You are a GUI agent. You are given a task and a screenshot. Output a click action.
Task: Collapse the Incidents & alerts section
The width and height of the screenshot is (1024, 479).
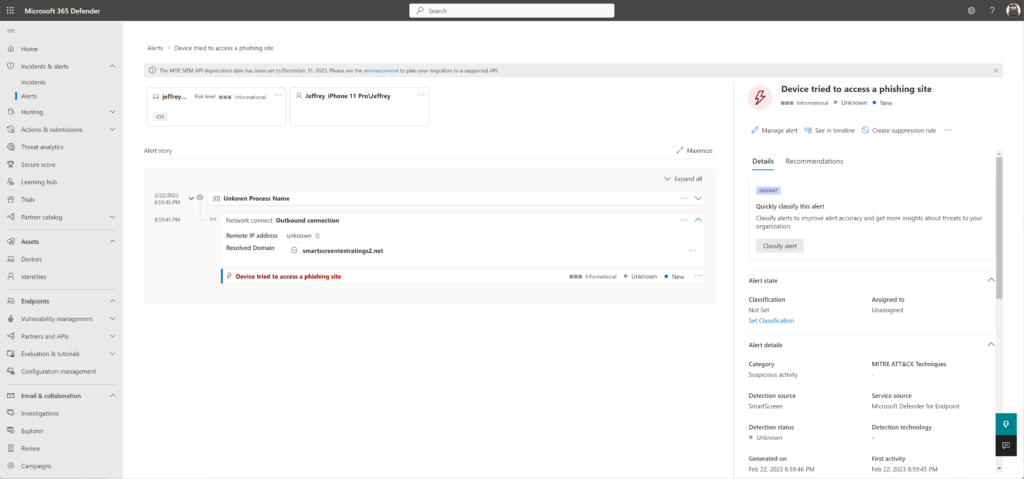coord(113,66)
